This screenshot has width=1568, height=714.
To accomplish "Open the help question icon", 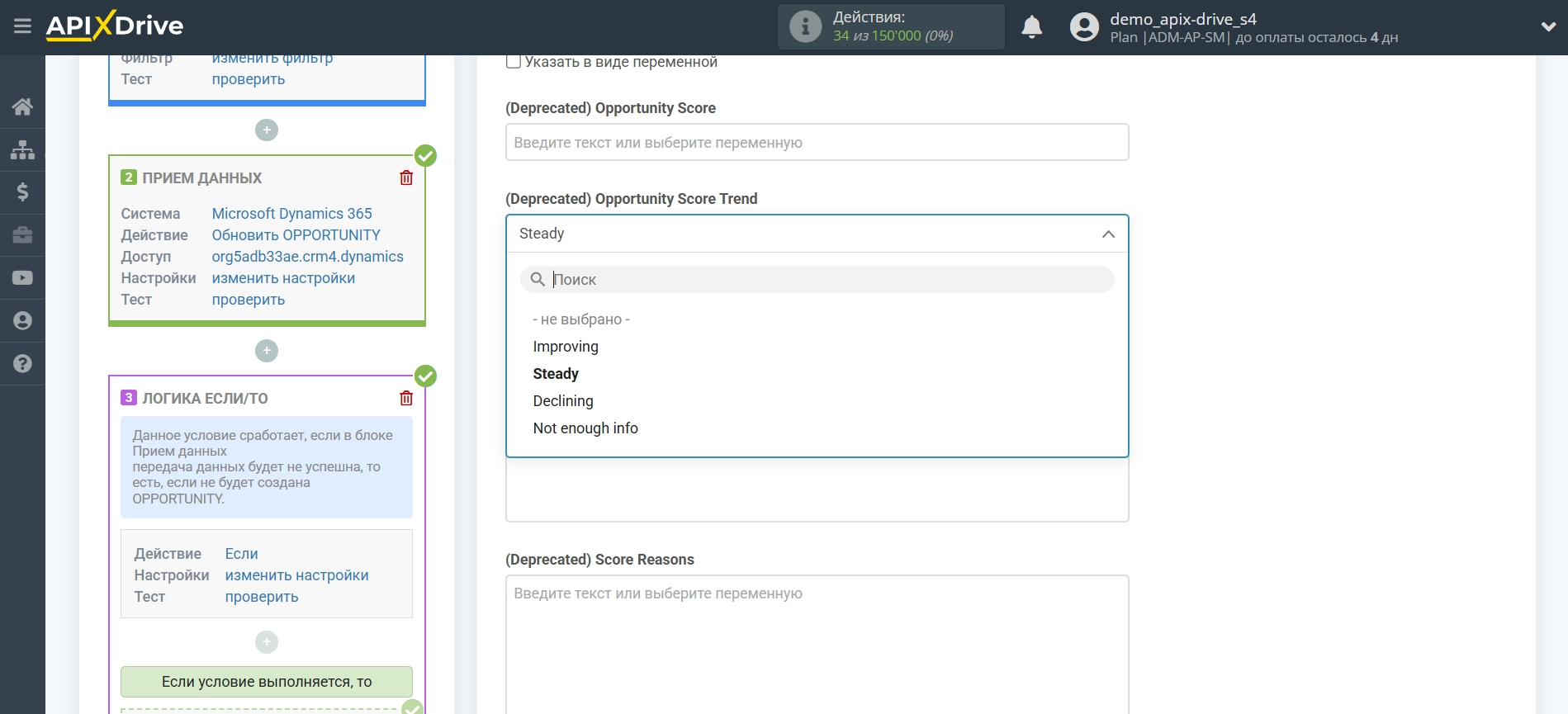I will [x=22, y=364].
